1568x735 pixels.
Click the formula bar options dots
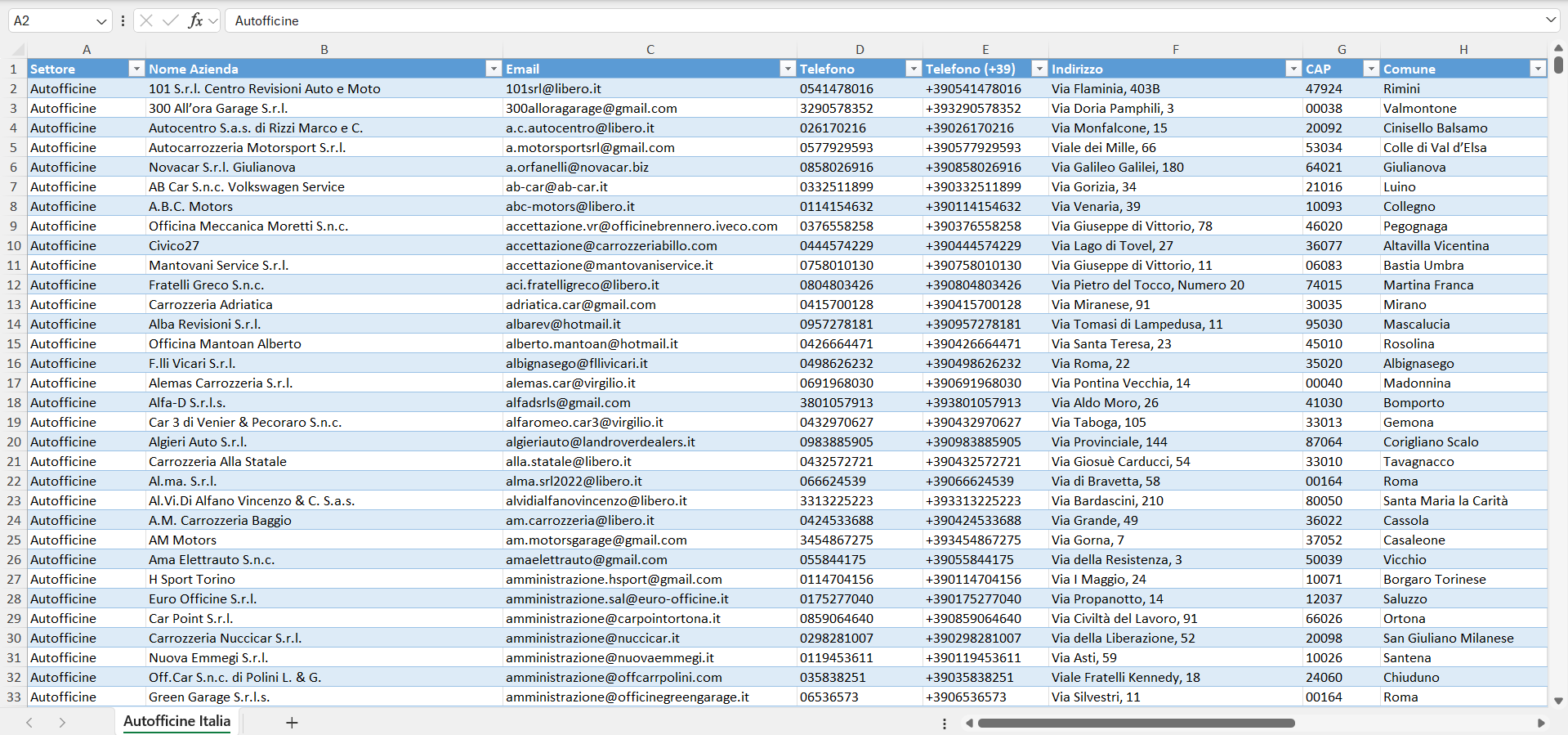(x=123, y=21)
